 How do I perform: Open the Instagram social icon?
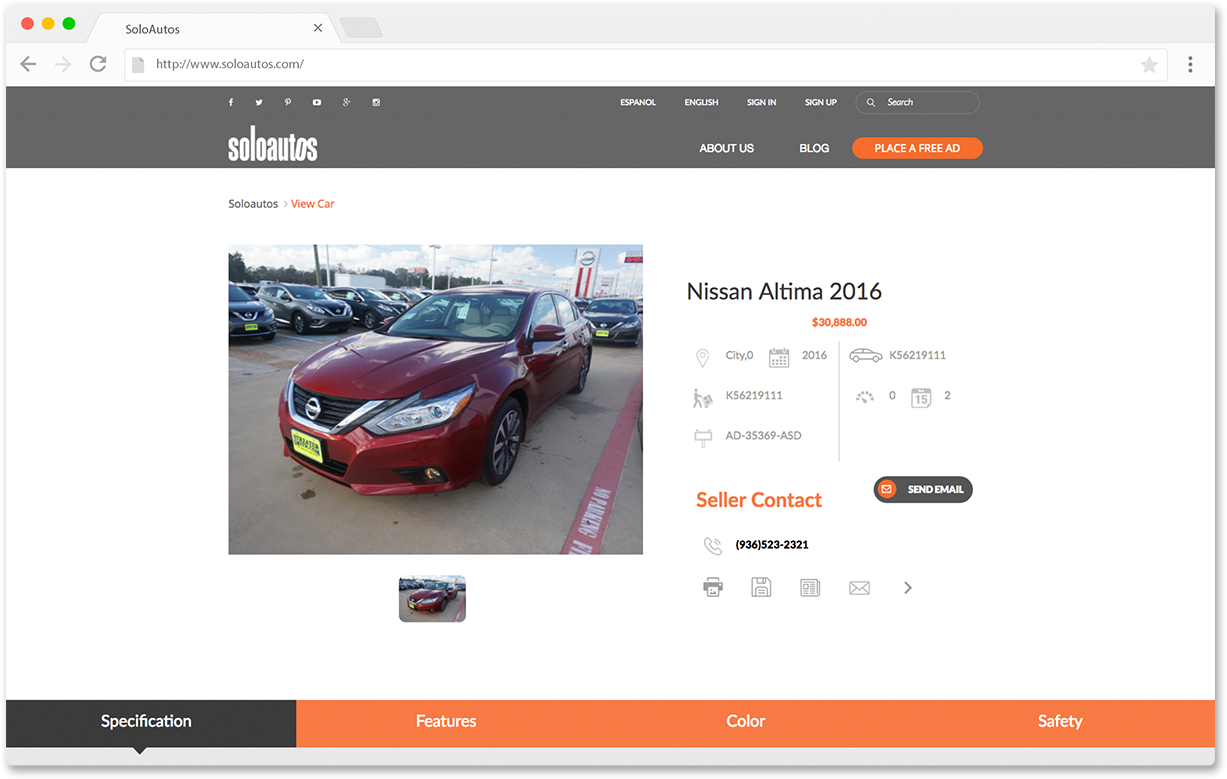pos(376,102)
